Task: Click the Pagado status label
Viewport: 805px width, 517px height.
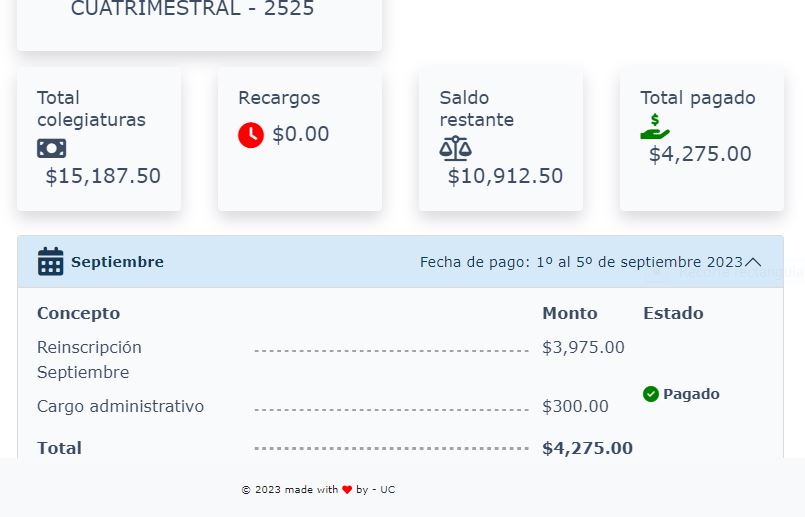Action: (x=691, y=394)
